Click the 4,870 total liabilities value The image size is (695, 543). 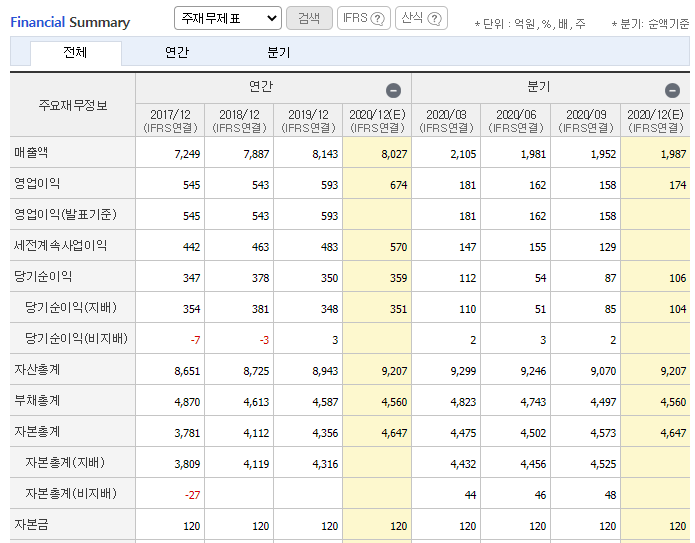[187, 402]
